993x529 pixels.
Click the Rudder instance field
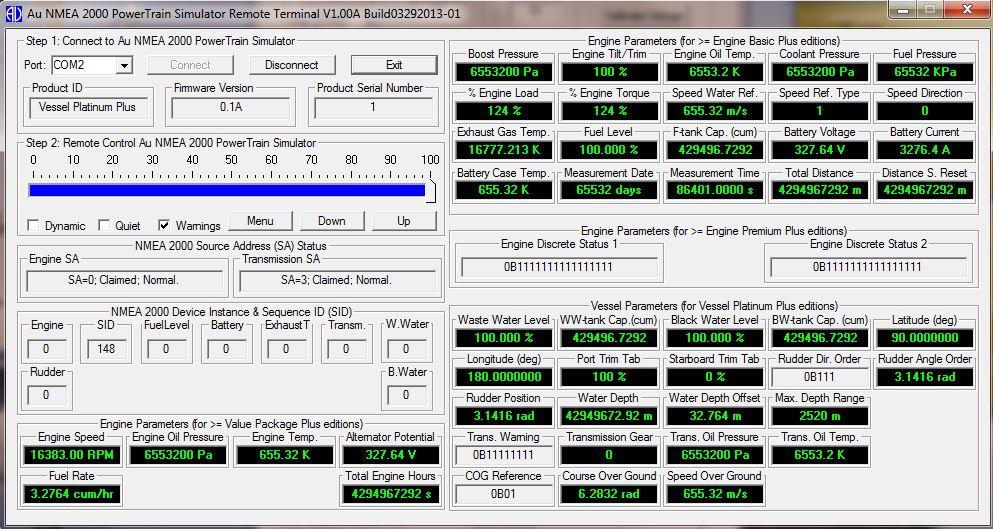[46, 395]
